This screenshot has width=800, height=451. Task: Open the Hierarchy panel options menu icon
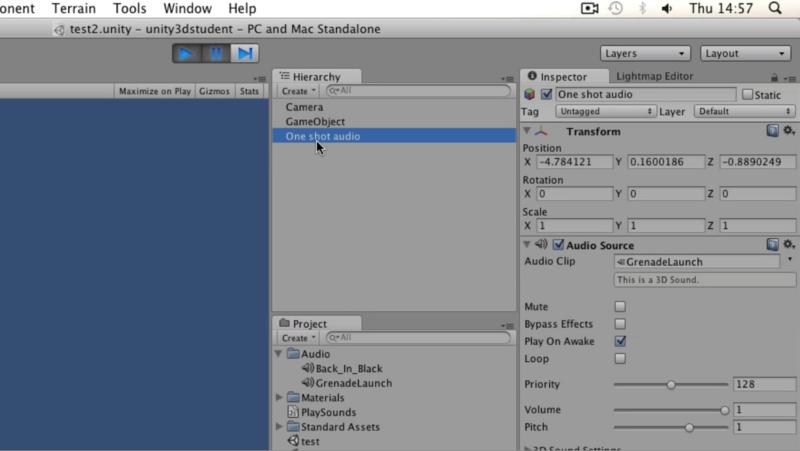pos(508,79)
